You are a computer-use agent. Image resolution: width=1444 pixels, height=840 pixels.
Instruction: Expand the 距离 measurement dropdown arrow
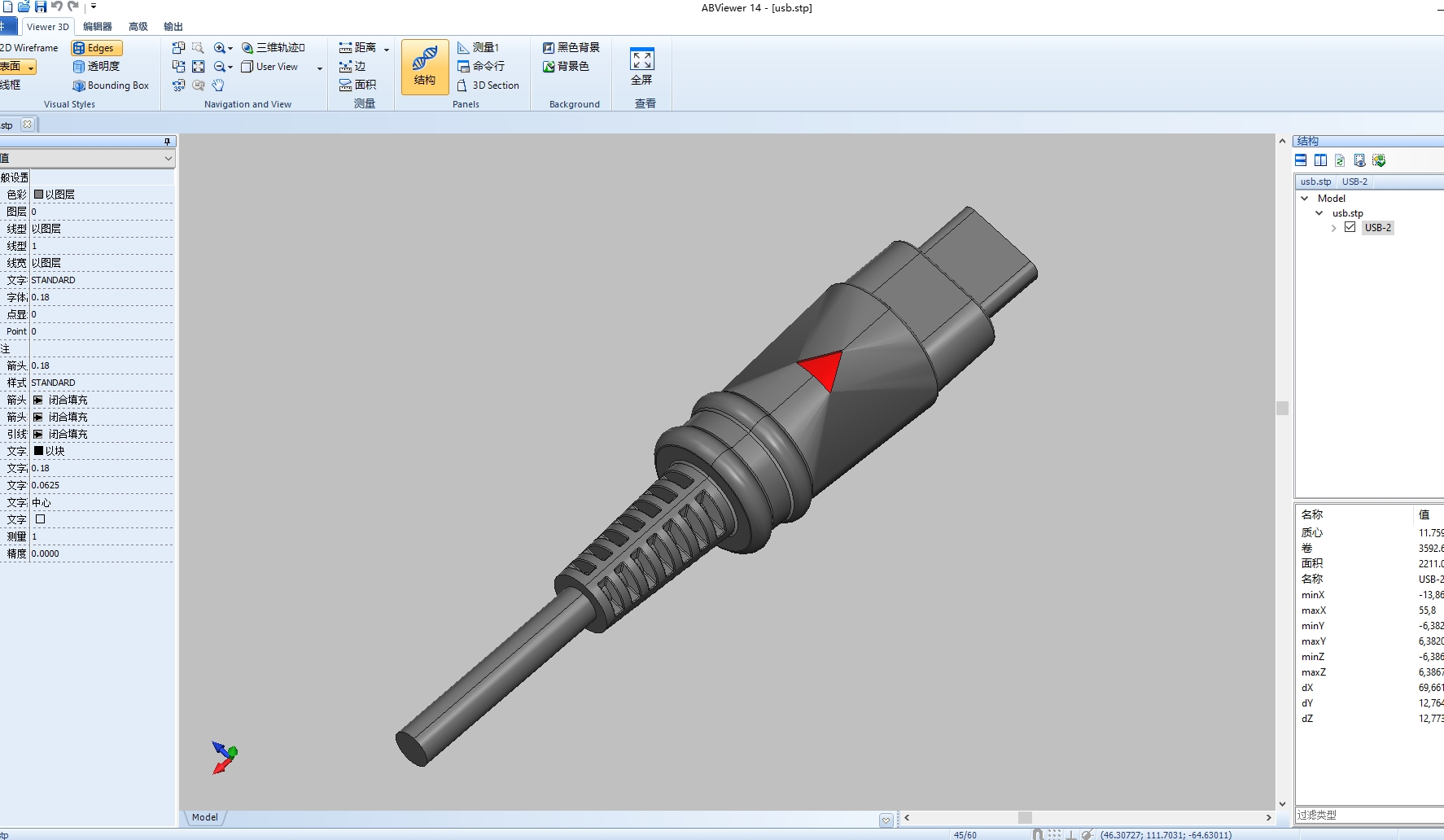point(387,49)
